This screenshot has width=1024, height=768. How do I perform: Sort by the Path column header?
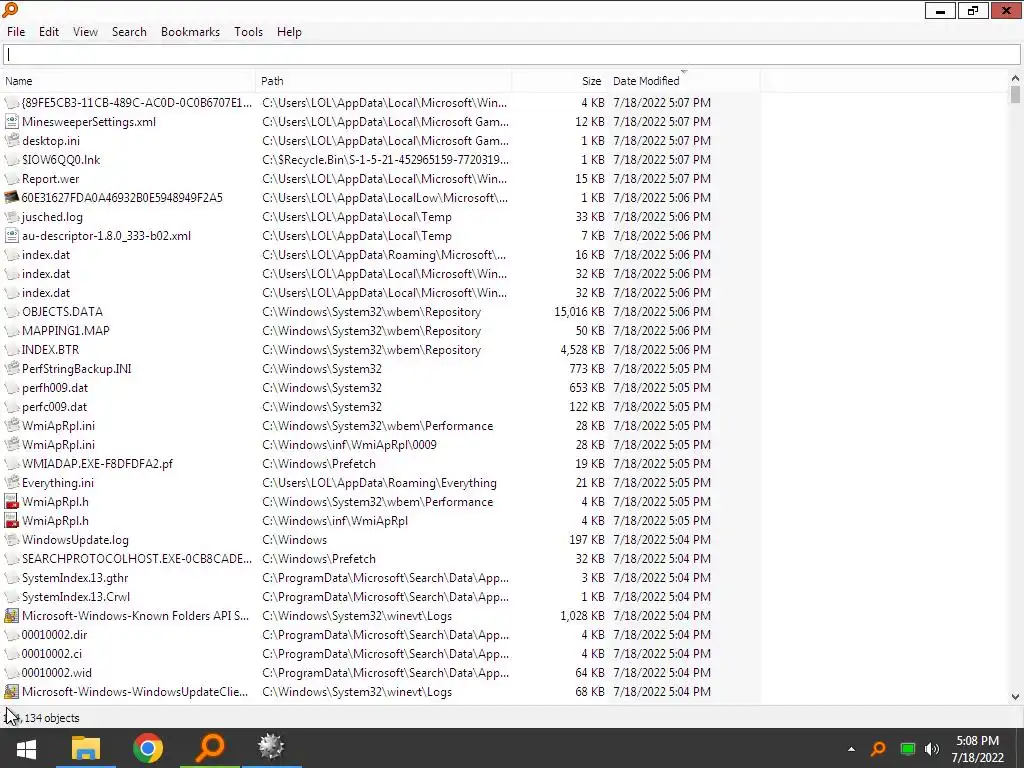coord(383,81)
